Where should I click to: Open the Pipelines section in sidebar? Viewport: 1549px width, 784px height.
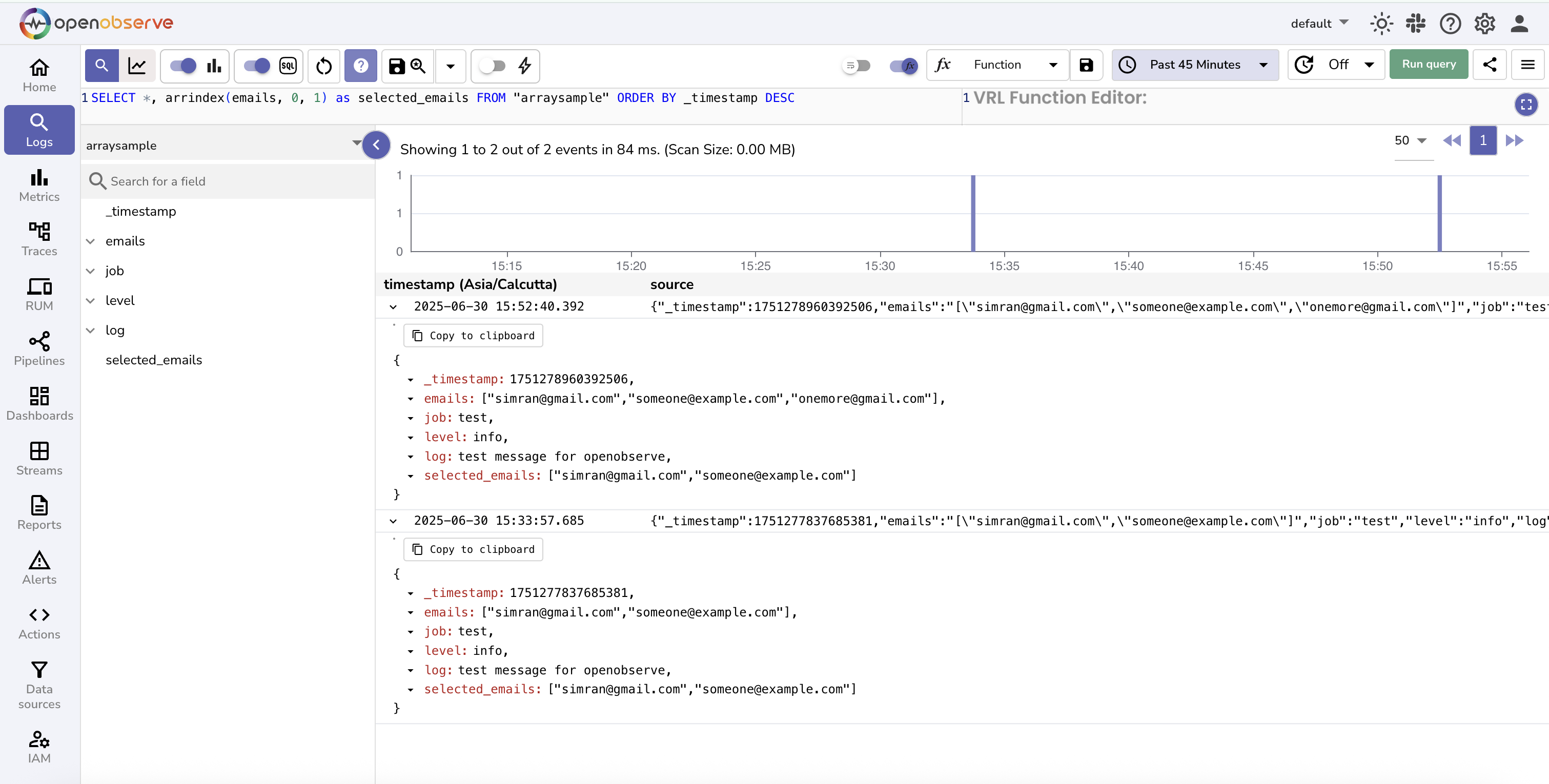click(x=39, y=349)
